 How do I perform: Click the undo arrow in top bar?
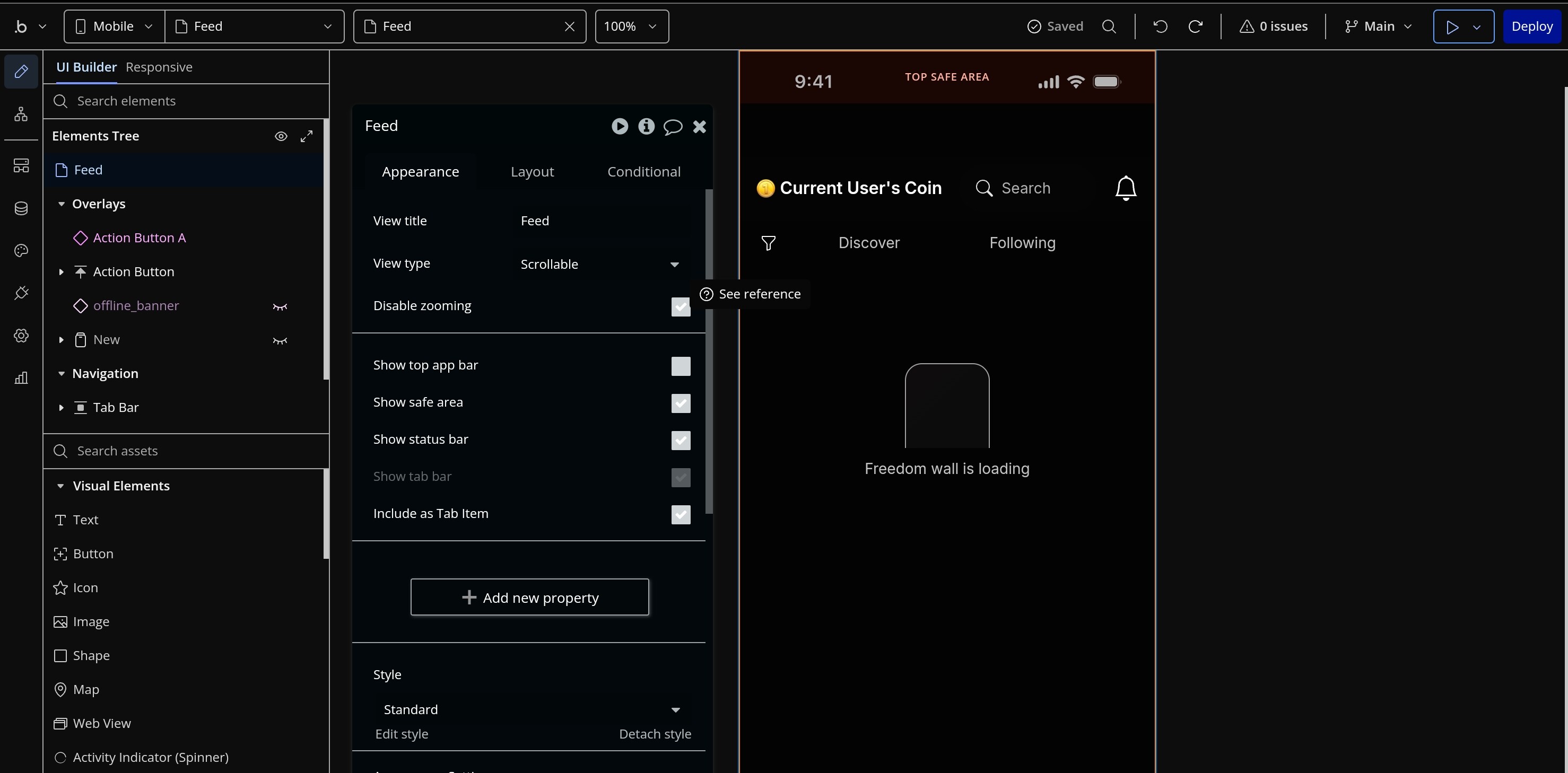[x=1160, y=26]
